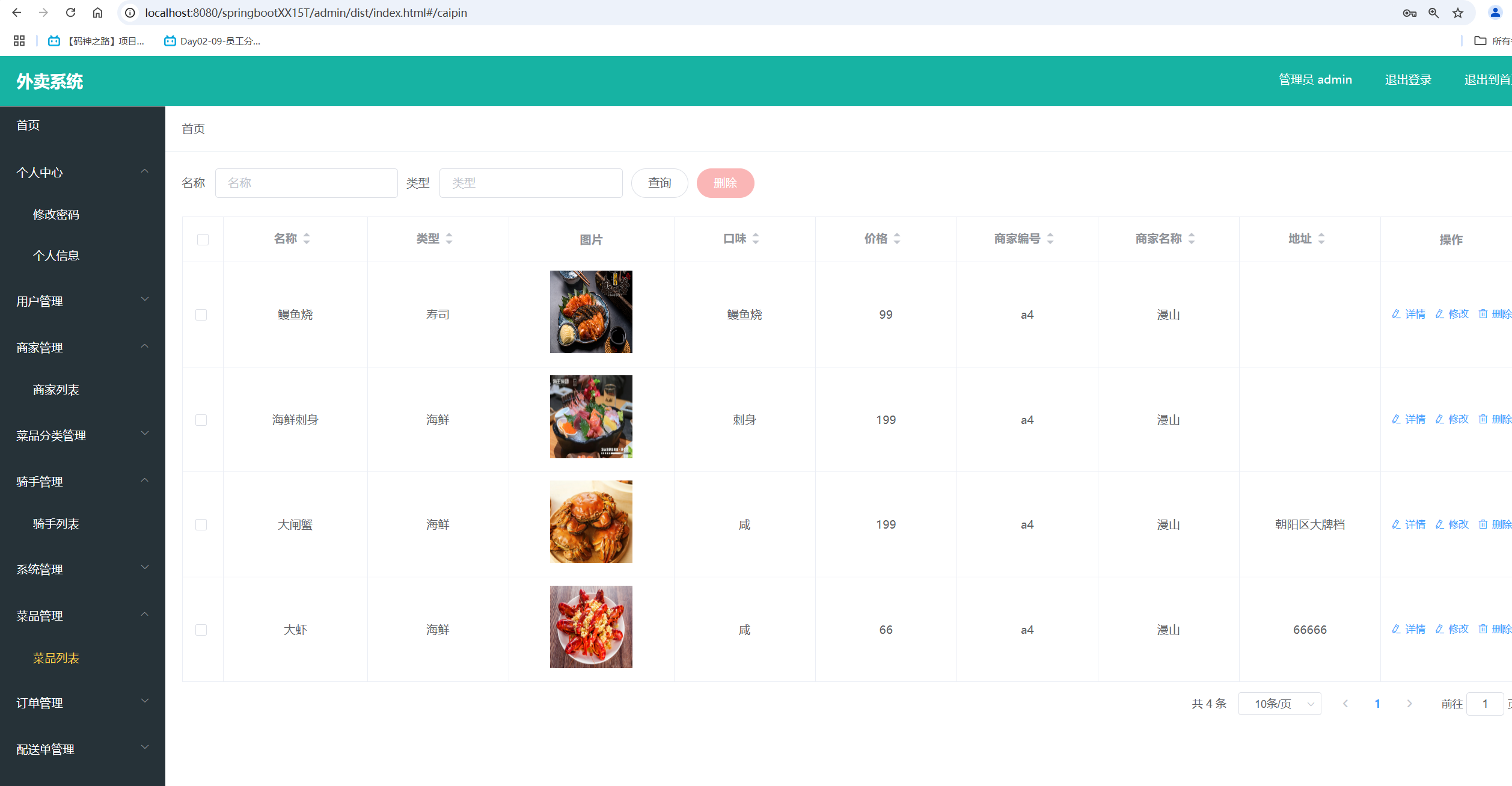1512x786 pixels.
Task: Click the password key icon in address bar
Action: tap(1409, 13)
